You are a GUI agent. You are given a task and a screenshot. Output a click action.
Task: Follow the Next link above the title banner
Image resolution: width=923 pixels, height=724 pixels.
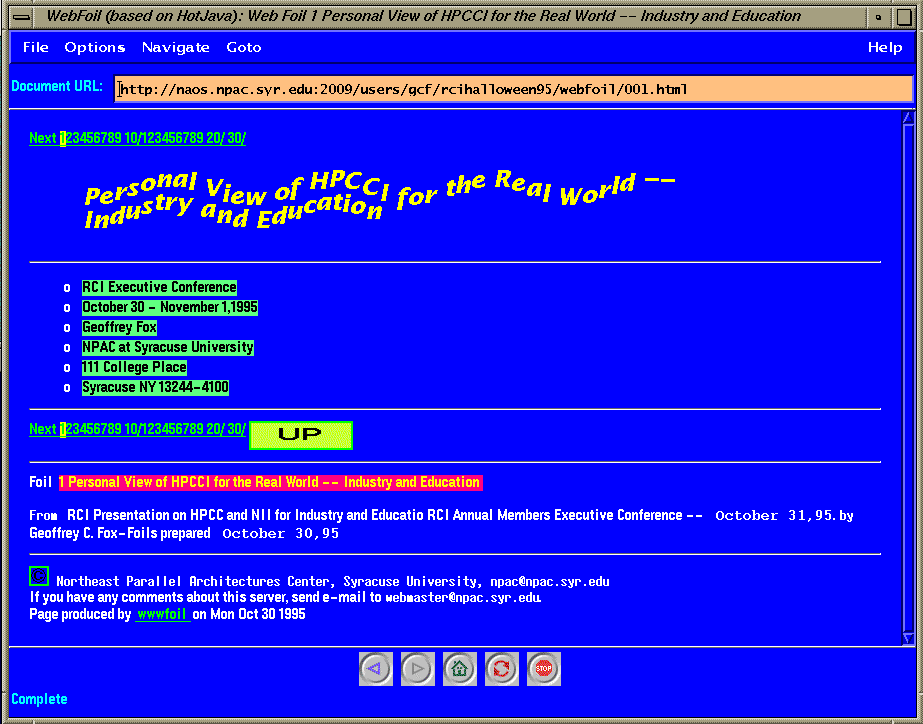43,138
